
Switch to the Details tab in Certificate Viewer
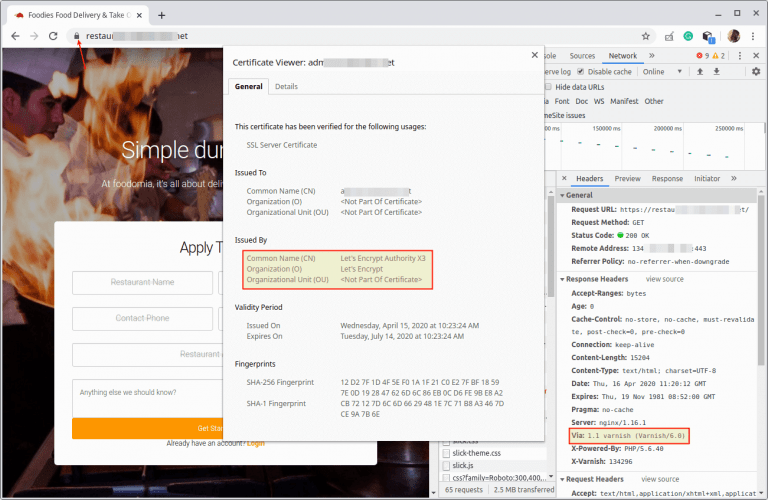coord(286,86)
